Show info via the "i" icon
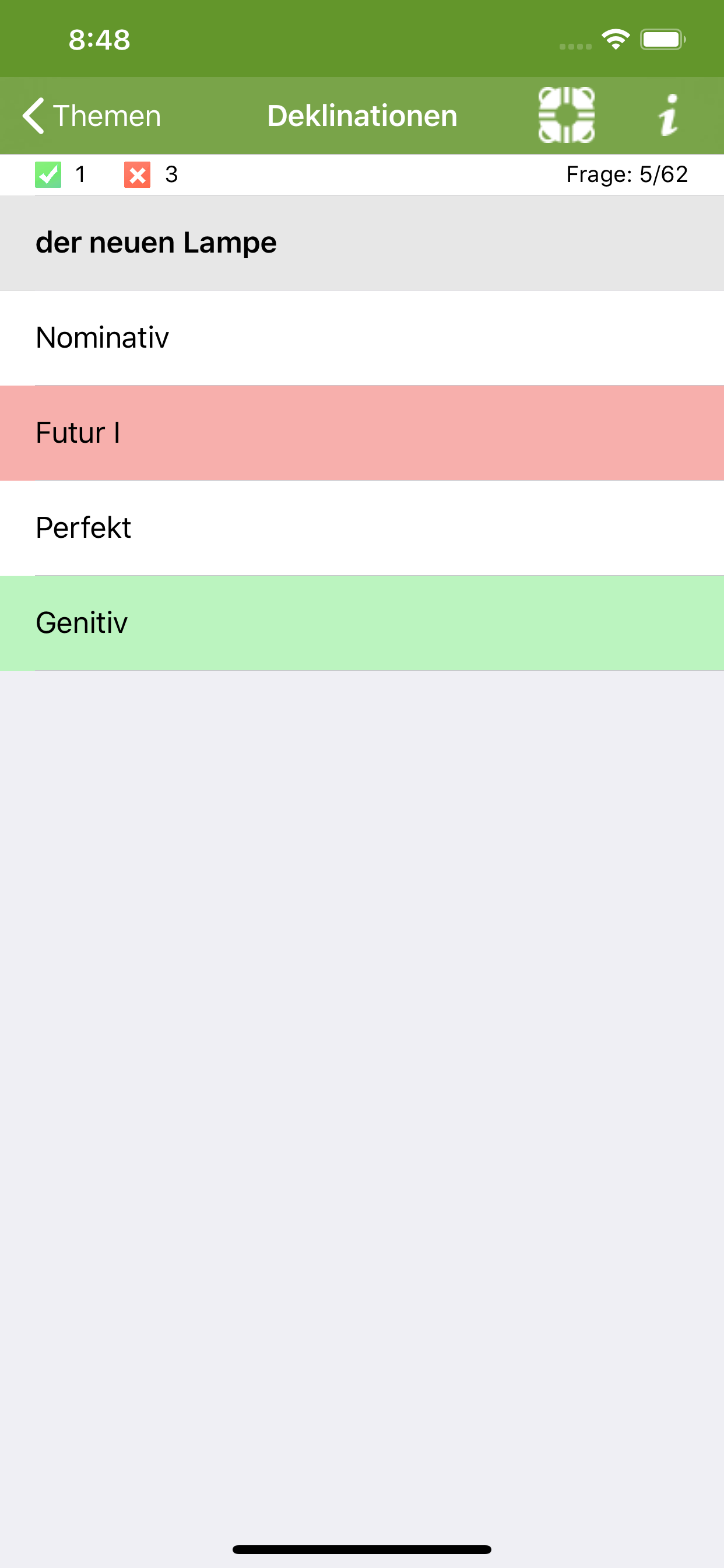724x1568 pixels. (x=669, y=115)
